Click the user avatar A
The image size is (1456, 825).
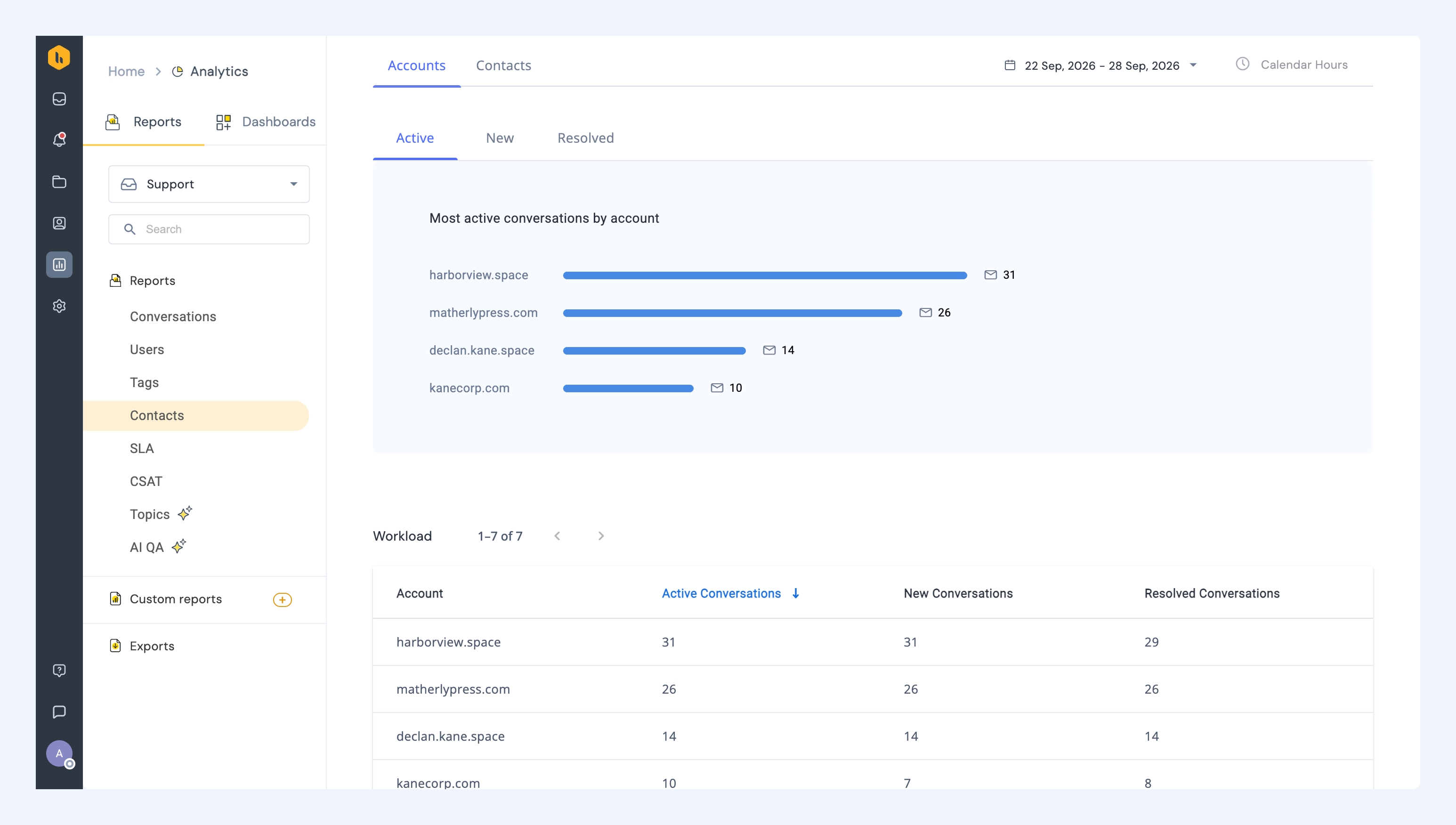coord(59,753)
